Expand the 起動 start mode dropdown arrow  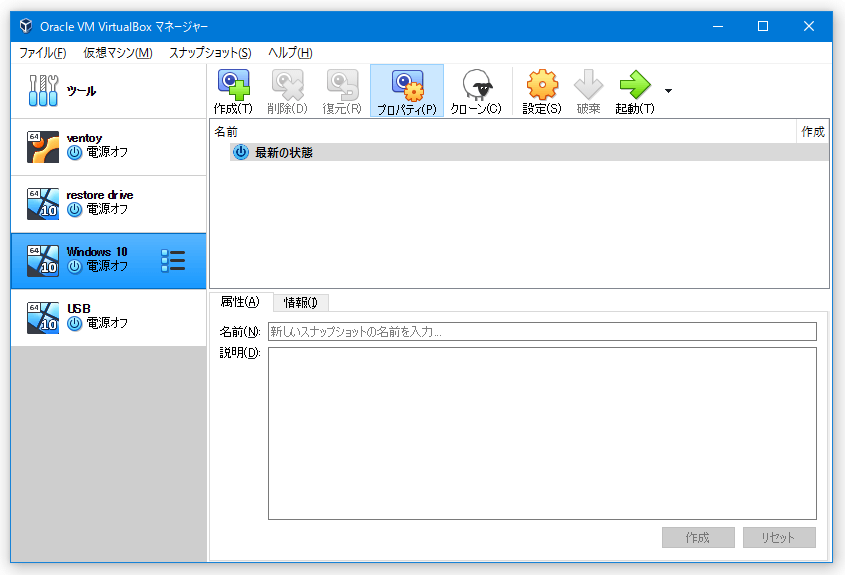[668, 91]
